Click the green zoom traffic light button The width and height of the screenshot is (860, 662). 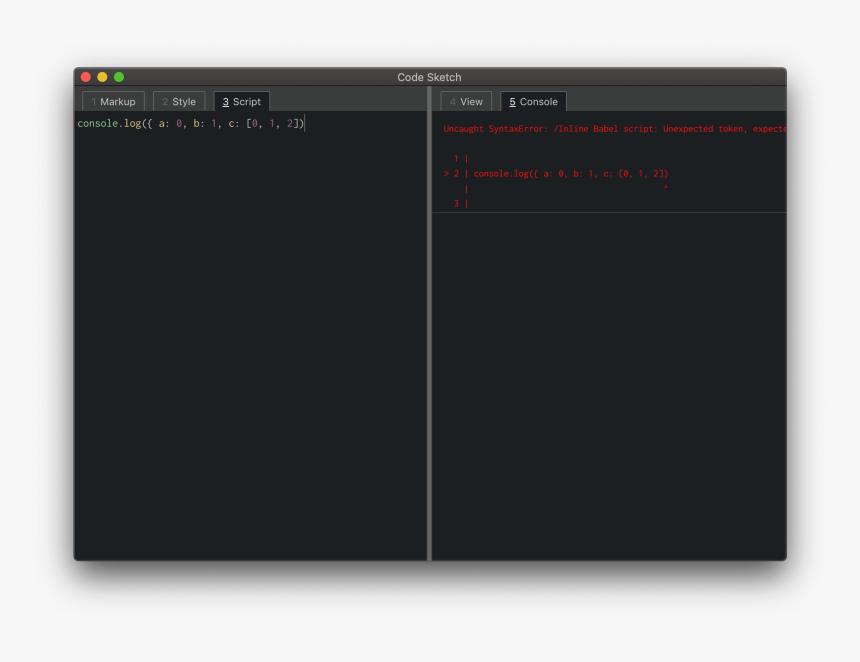click(x=119, y=76)
